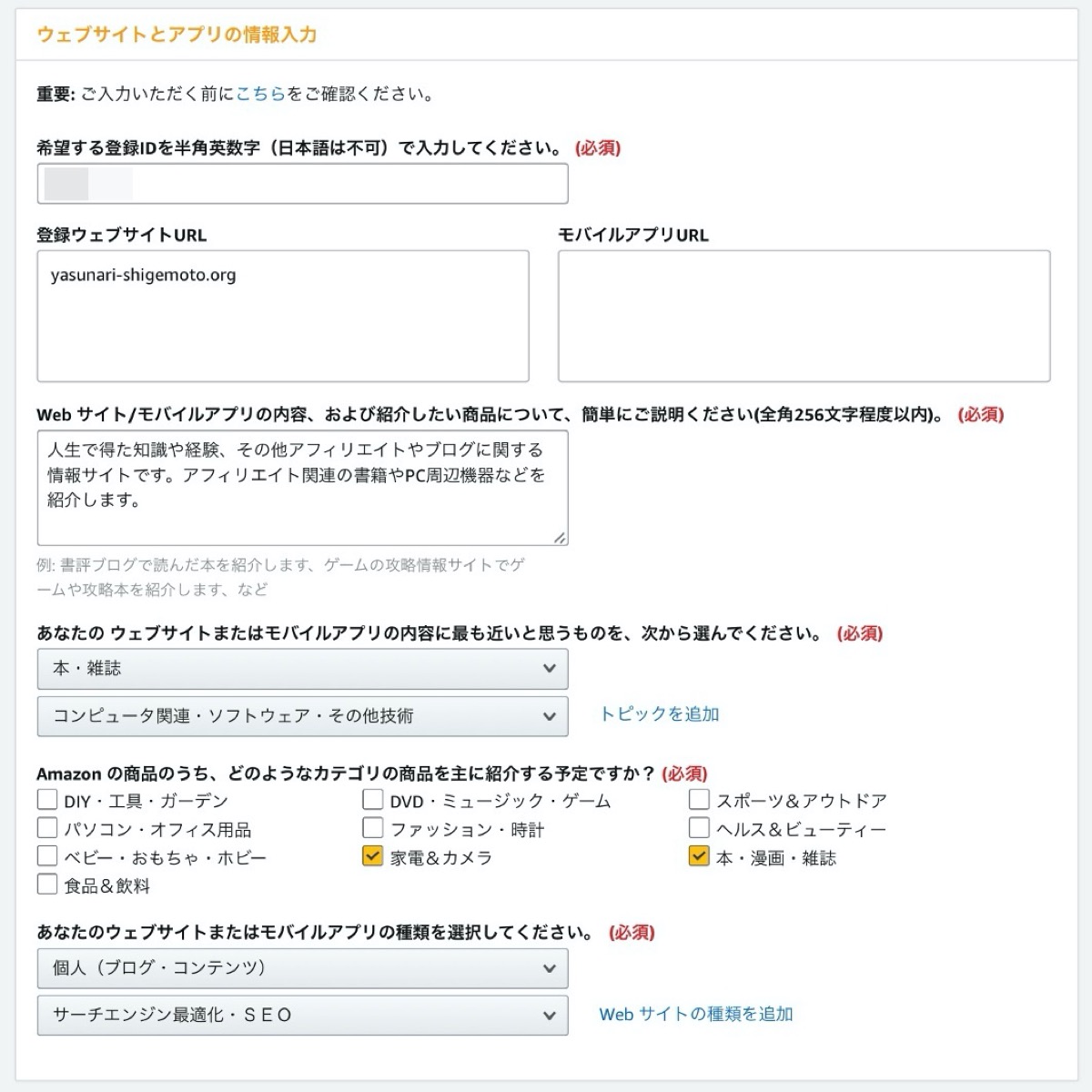1092x1092 pixels.
Task: Click the こちら link in the notice
Action: pyautogui.click(x=260, y=94)
